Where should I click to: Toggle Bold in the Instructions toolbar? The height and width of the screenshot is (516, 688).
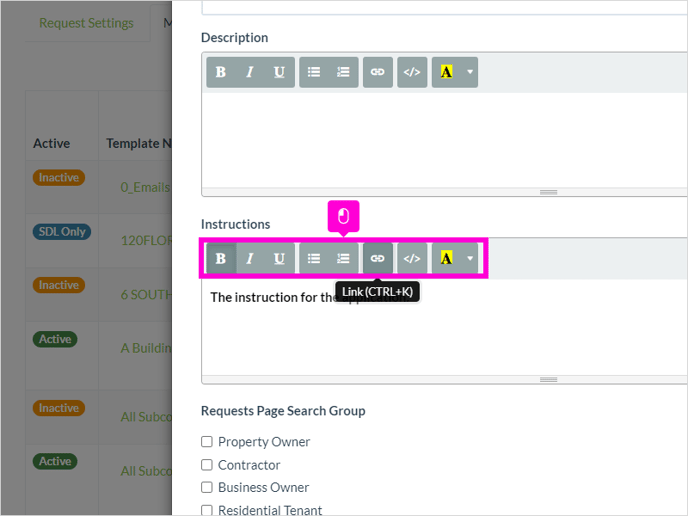point(221,258)
